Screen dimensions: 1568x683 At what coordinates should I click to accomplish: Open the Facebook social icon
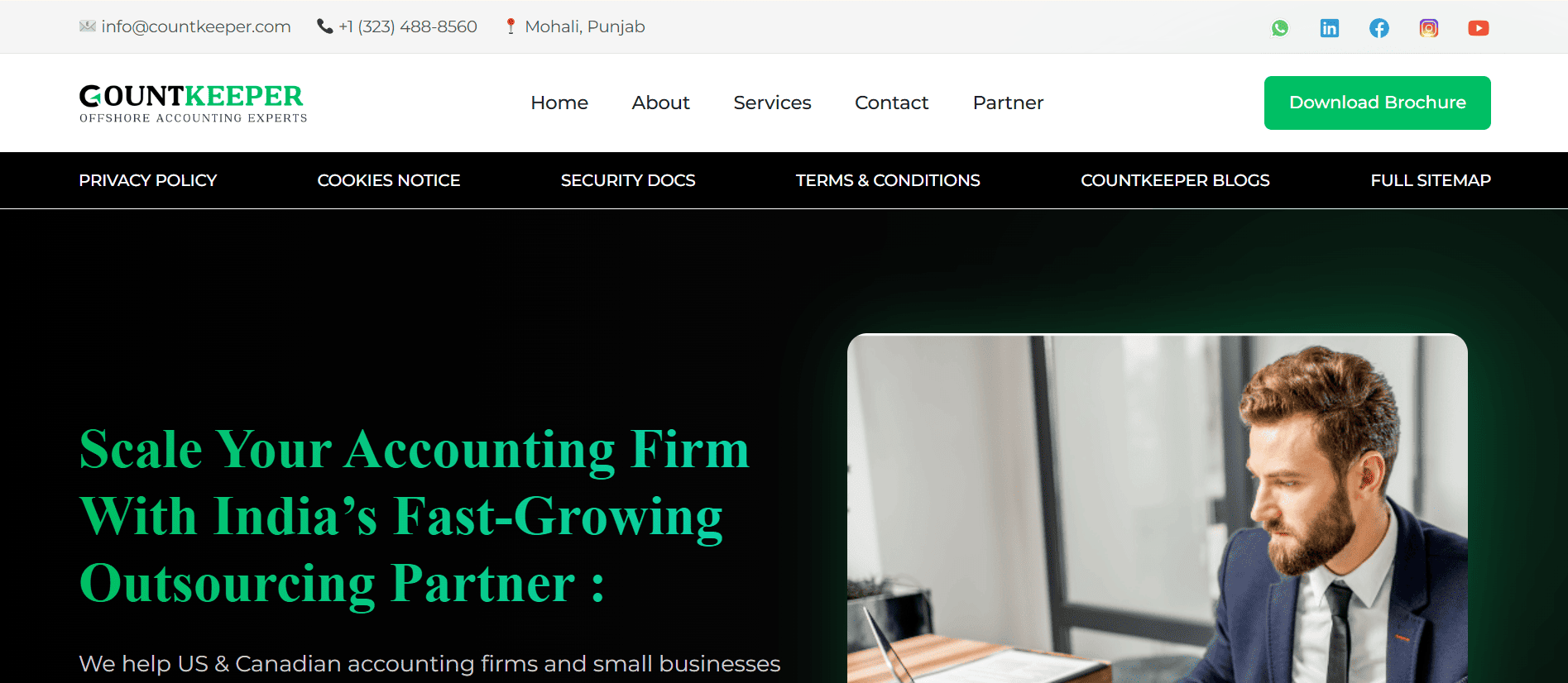click(x=1379, y=28)
